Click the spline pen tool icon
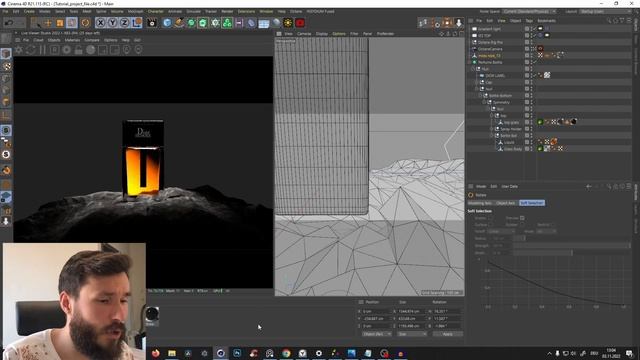Screen dimensions: 640x360 coord(179,23)
